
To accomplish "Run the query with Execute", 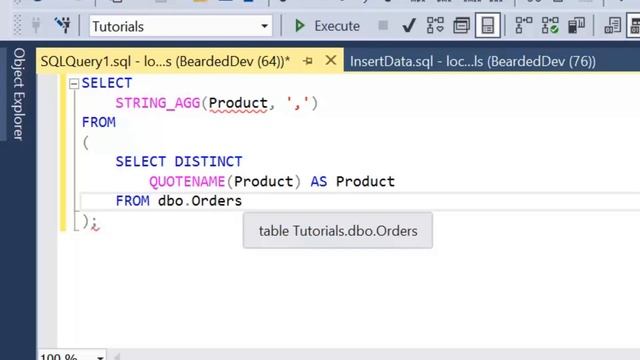I will [327, 26].
